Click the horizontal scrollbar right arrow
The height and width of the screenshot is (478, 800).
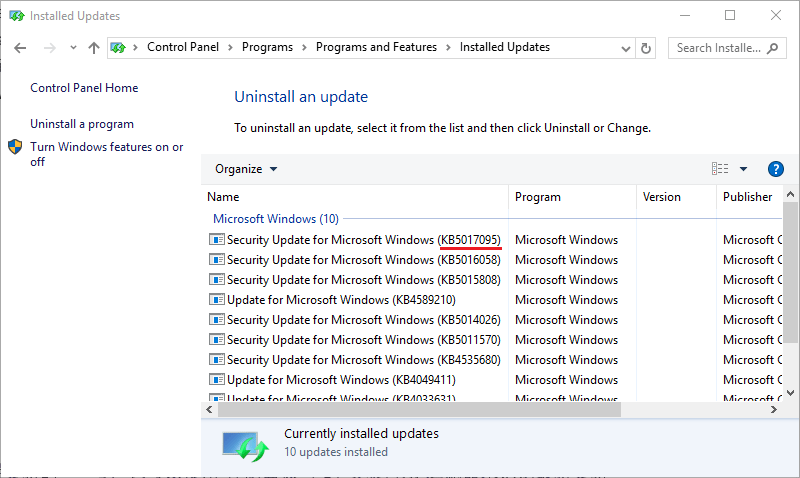(x=774, y=409)
